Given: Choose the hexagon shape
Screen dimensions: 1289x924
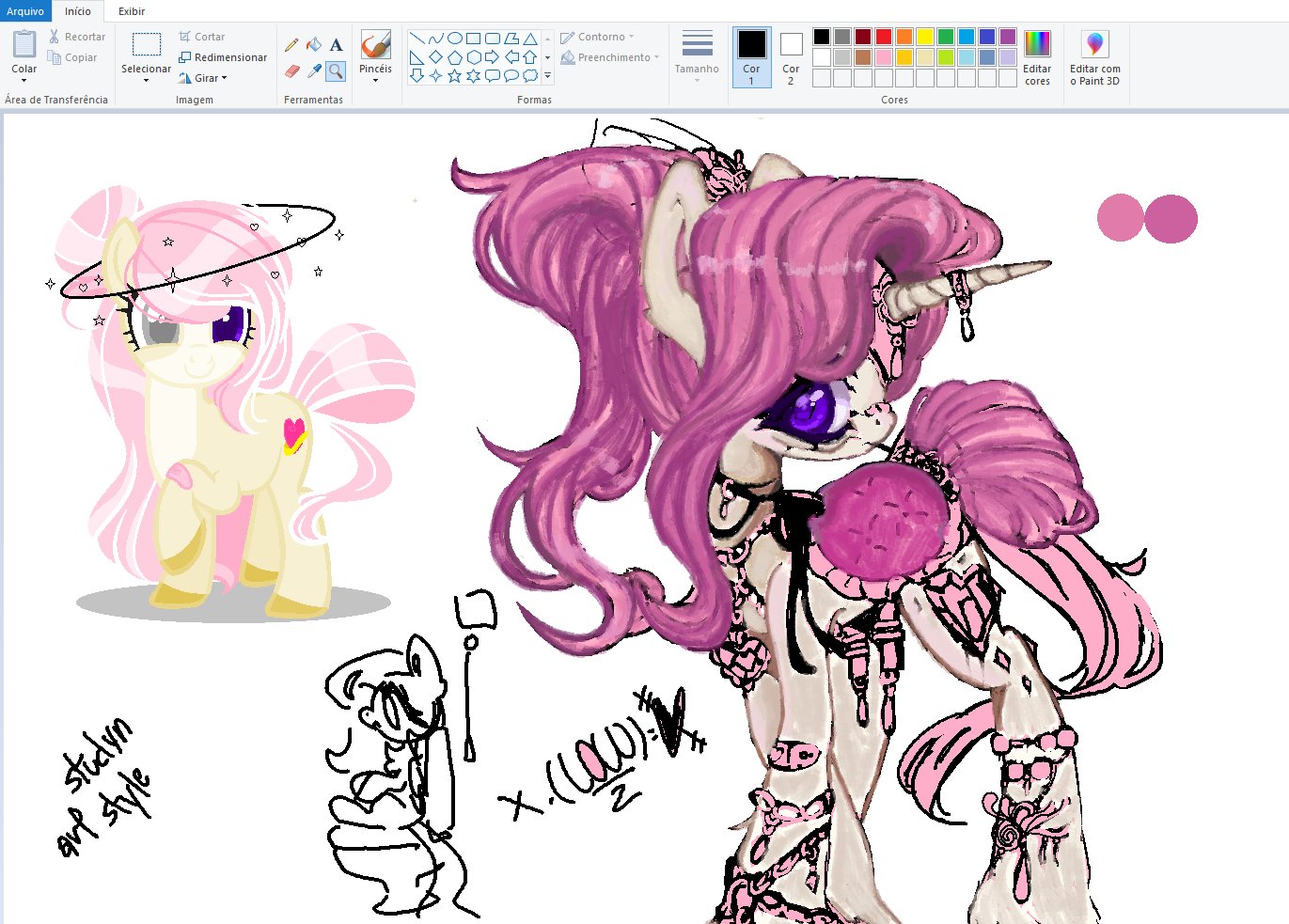Looking at the screenshot, I should point(474,57).
